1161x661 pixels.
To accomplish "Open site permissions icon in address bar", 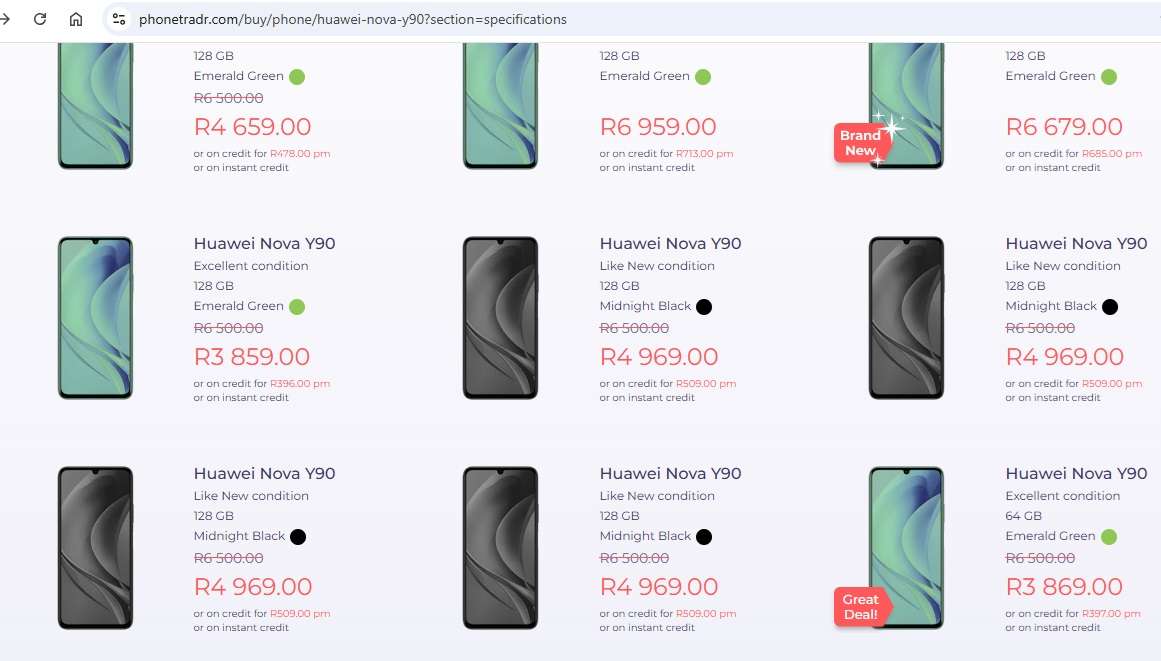I will point(120,18).
